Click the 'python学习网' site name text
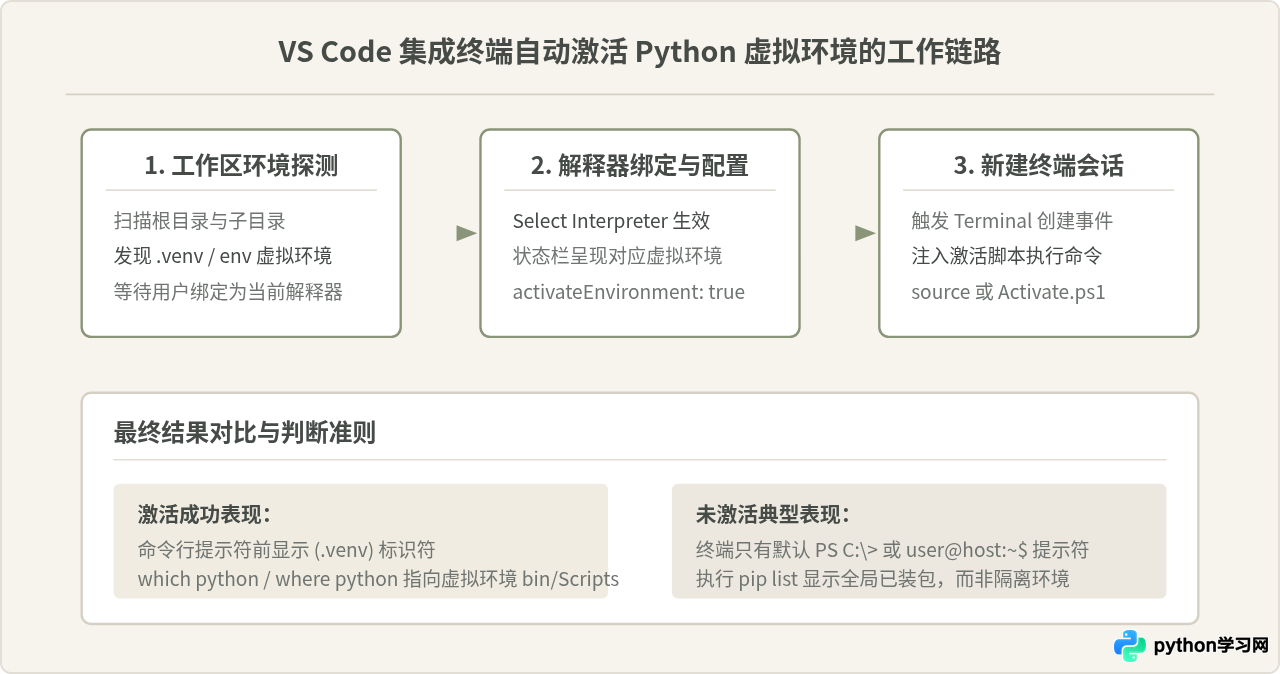Viewport: 1280px width, 674px height. click(1211, 646)
